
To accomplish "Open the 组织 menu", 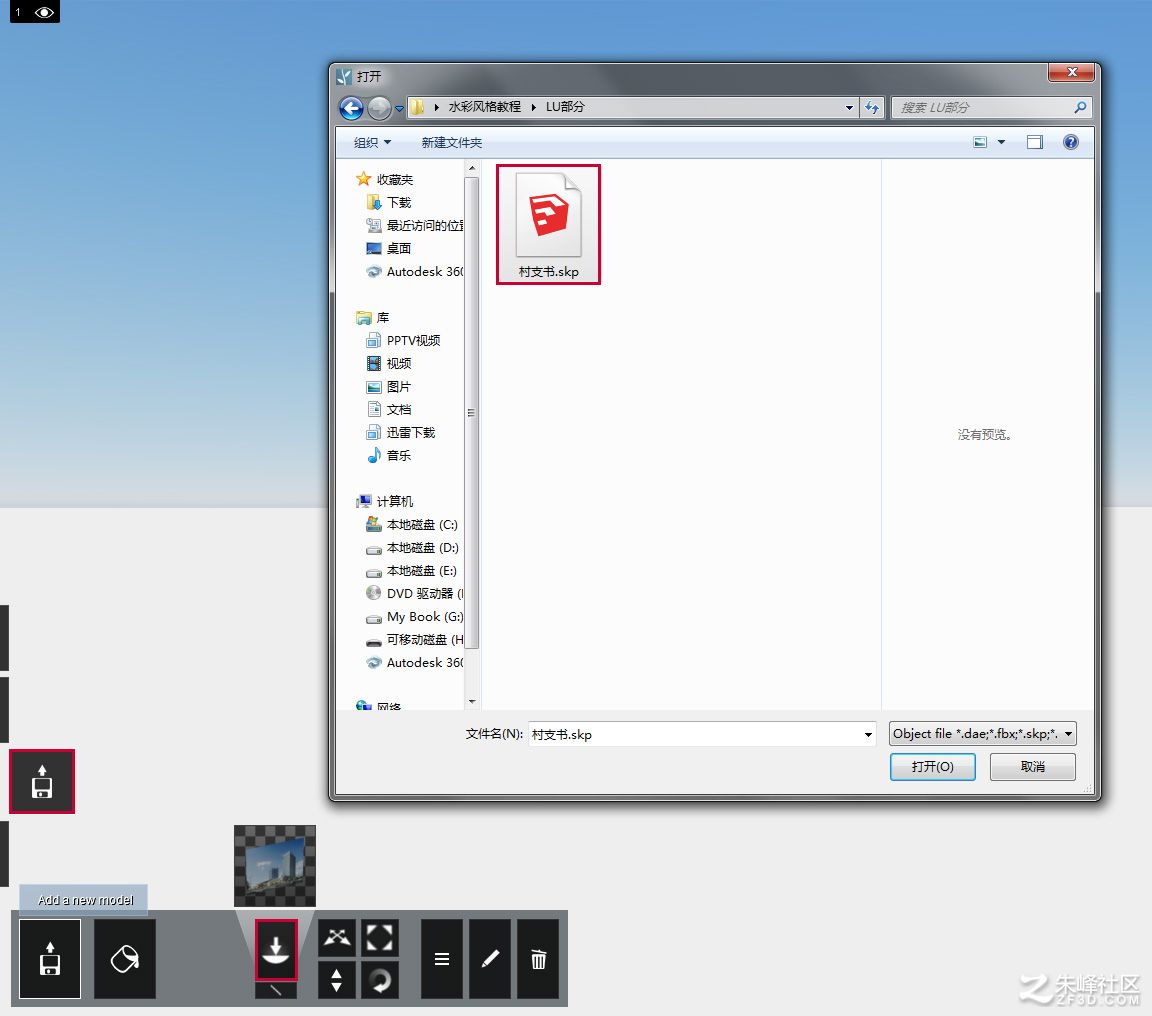I will tap(372, 143).
